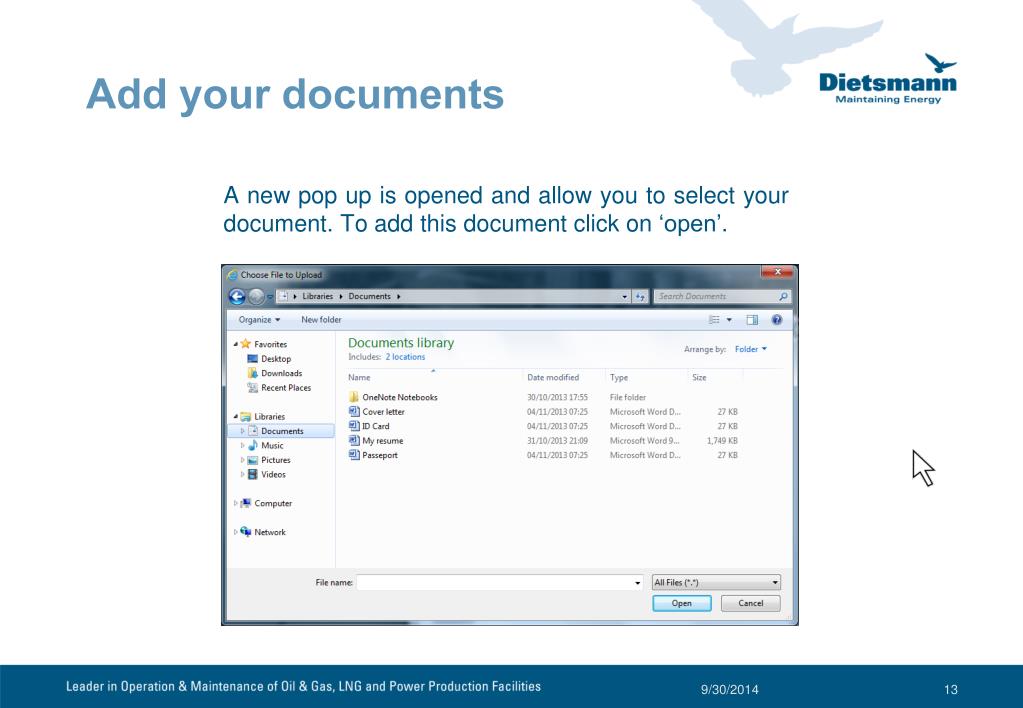1023x708 pixels.
Task: Sort by the Size column header
Action: click(699, 377)
